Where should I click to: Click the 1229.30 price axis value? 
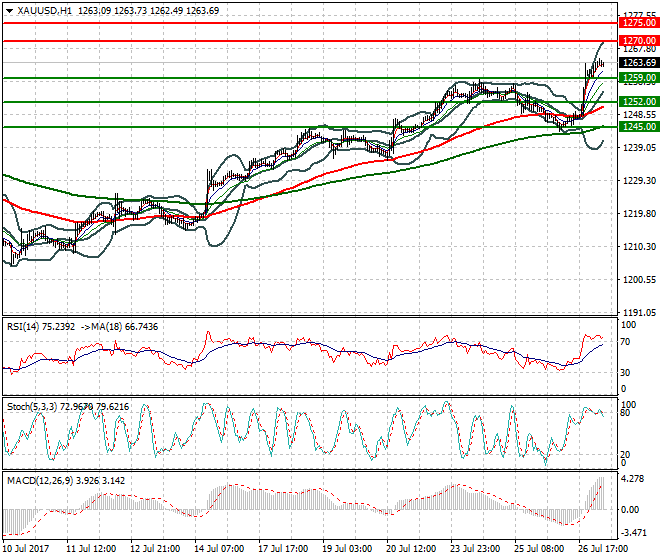pos(639,181)
